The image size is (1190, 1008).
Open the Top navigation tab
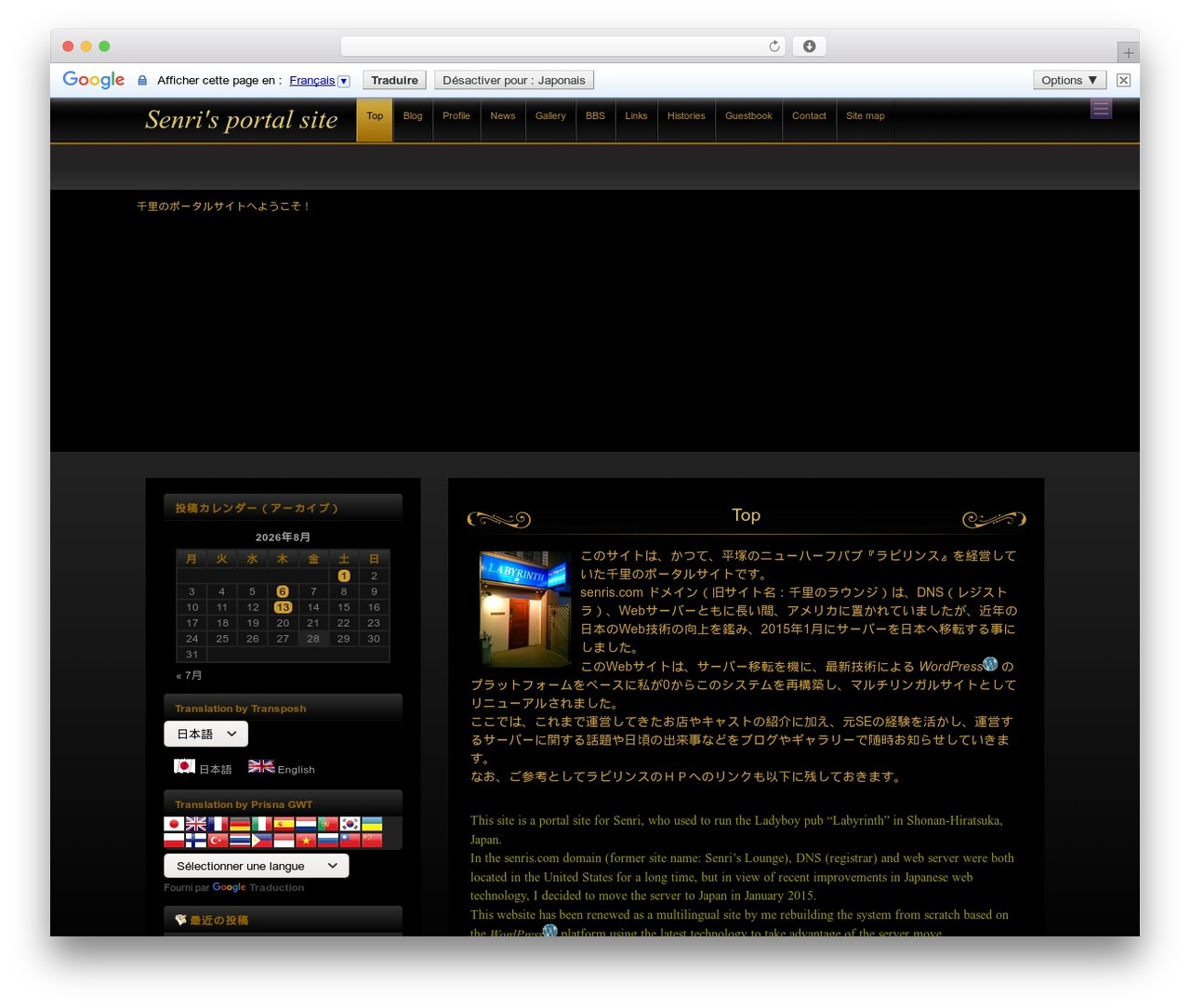[x=375, y=119]
